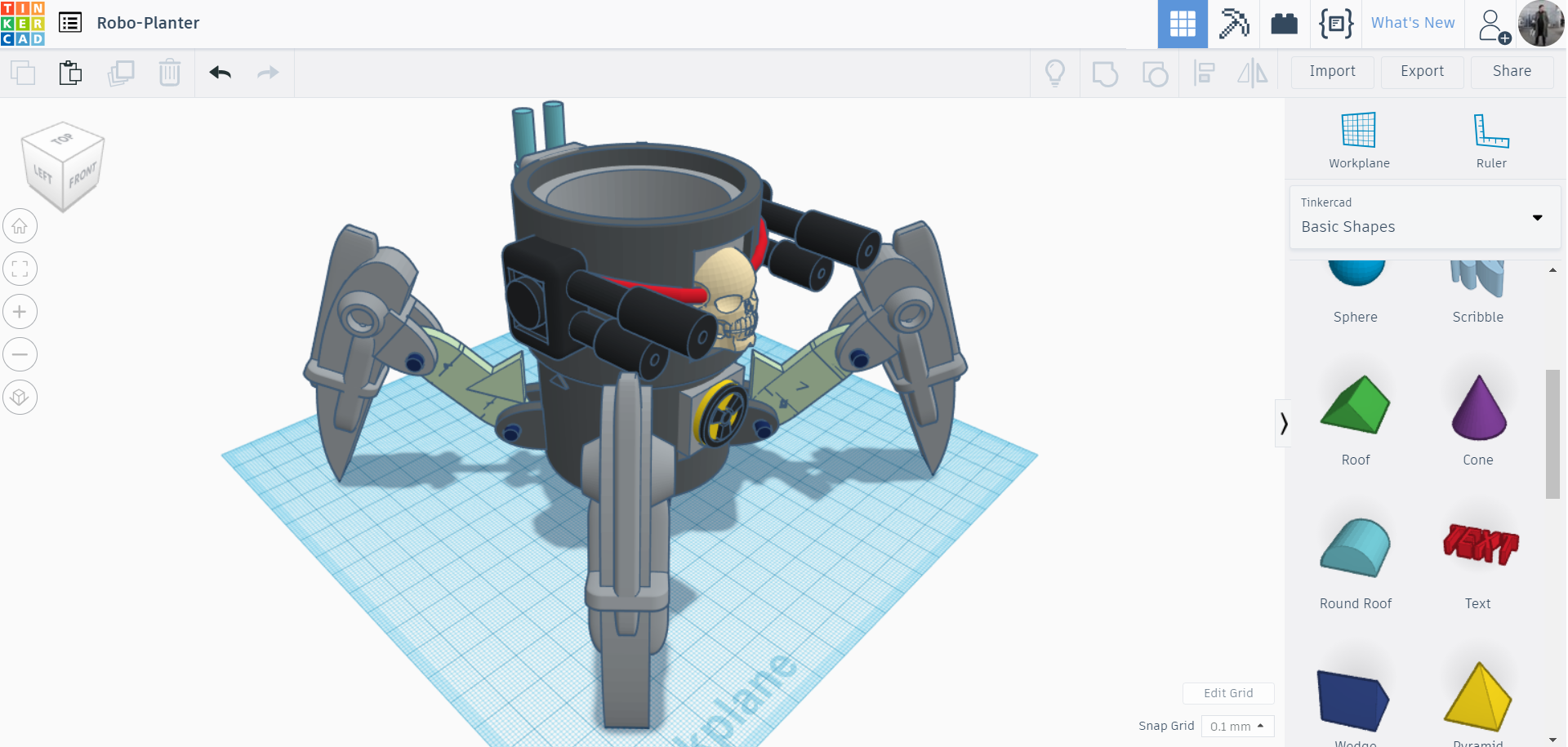Zoom out with minus button
Screen dimensions: 1568x747
coord(20,354)
